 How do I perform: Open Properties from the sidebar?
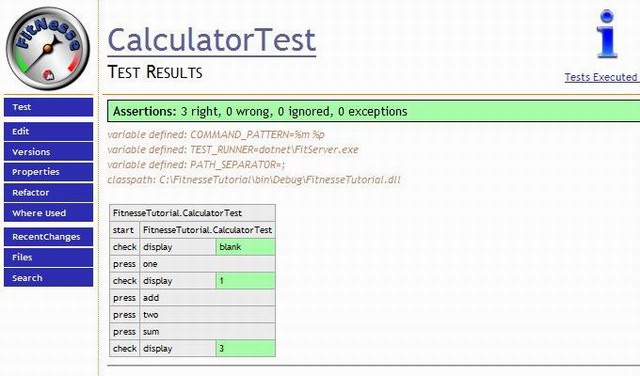[49, 172]
